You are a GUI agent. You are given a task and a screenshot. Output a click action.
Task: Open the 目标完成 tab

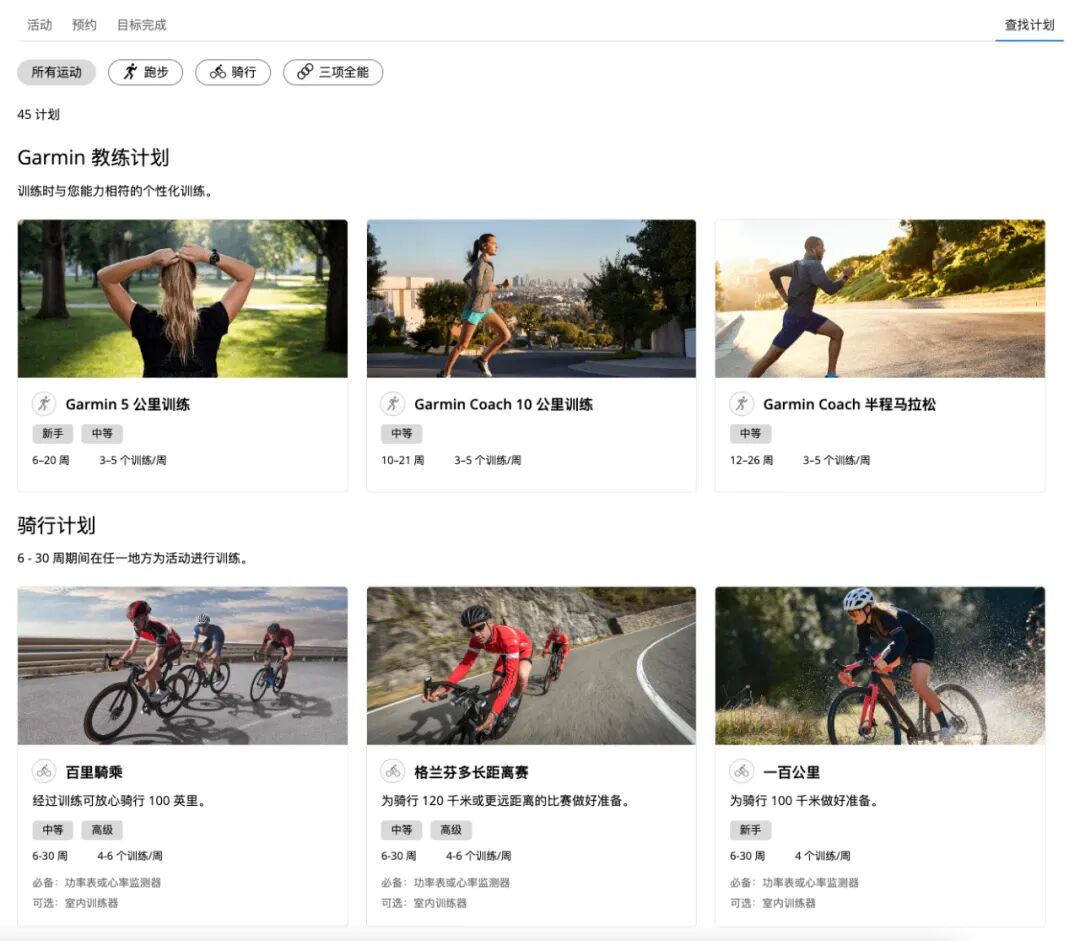141,25
